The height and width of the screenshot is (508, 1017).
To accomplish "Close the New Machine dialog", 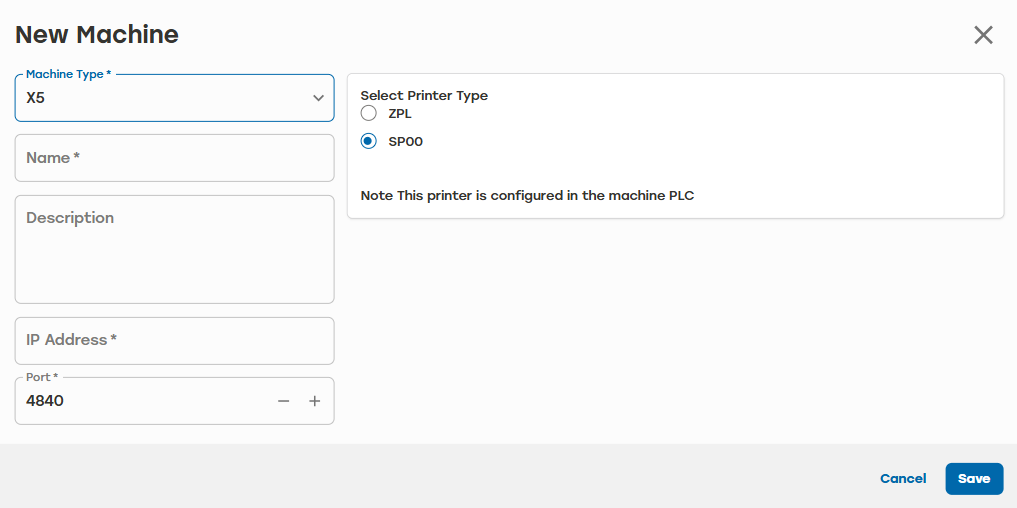I will [x=983, y=35].
